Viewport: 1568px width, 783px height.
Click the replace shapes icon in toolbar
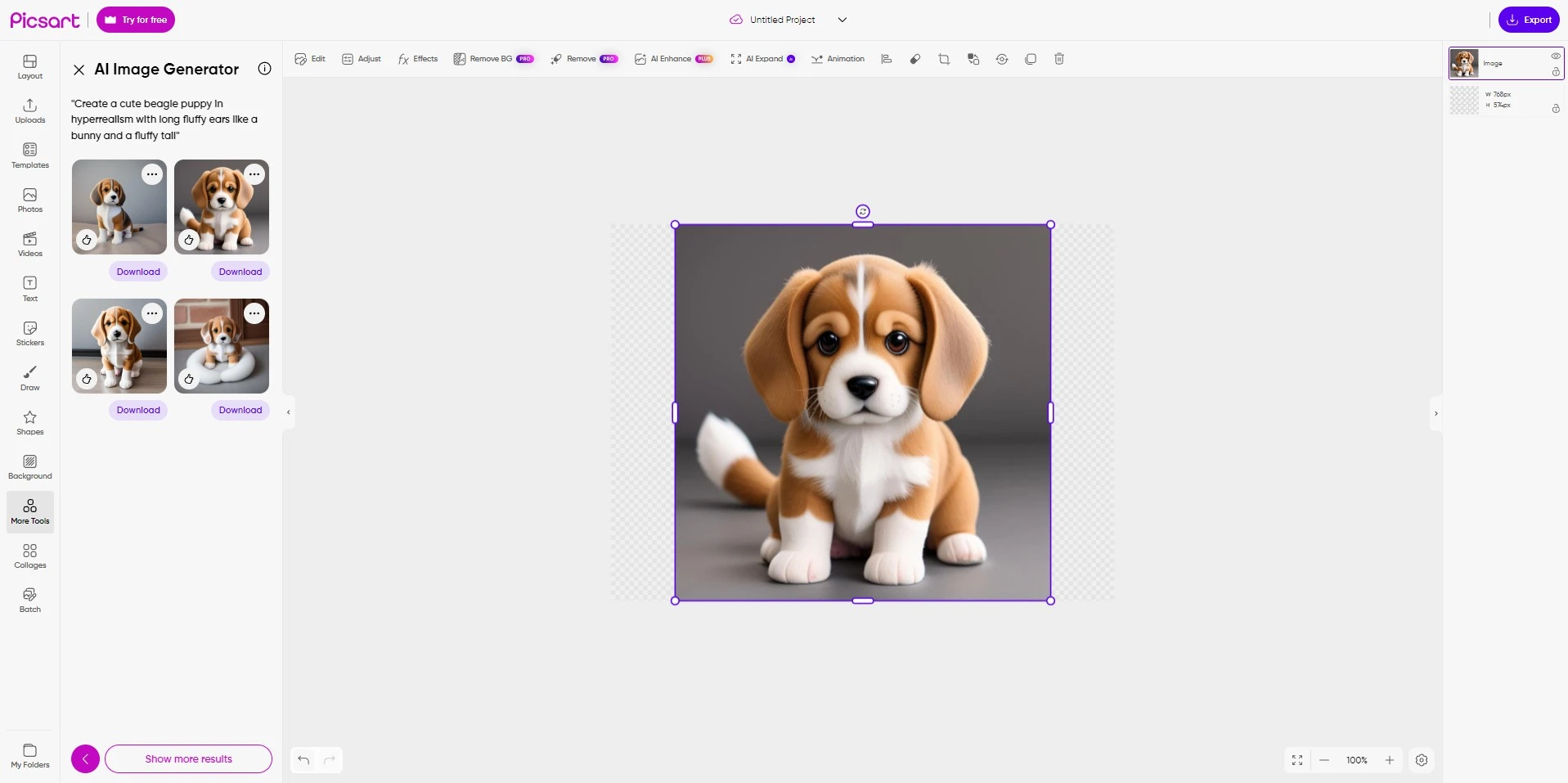tap(973, 59)
